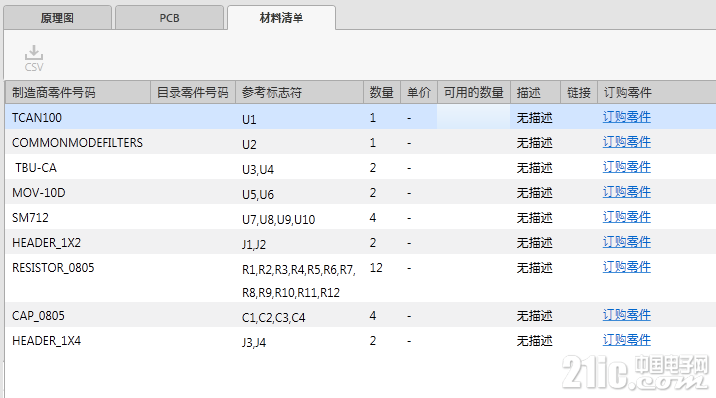Follow 订购零件 link for HEADER_1X4
The width and height of the screenshot is (716, 398).
pyautogui.click(x=626, y=341)
